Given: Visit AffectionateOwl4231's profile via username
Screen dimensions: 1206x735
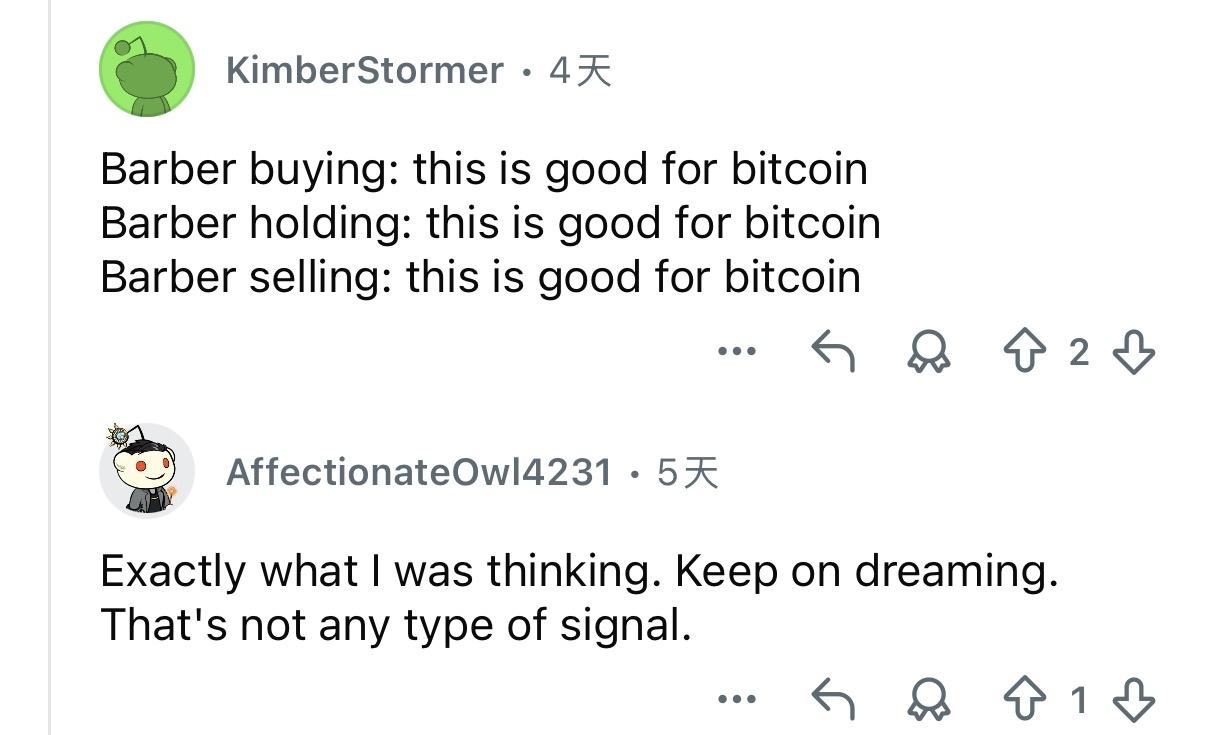Looking at the screenshot, I should pos(418,471).
